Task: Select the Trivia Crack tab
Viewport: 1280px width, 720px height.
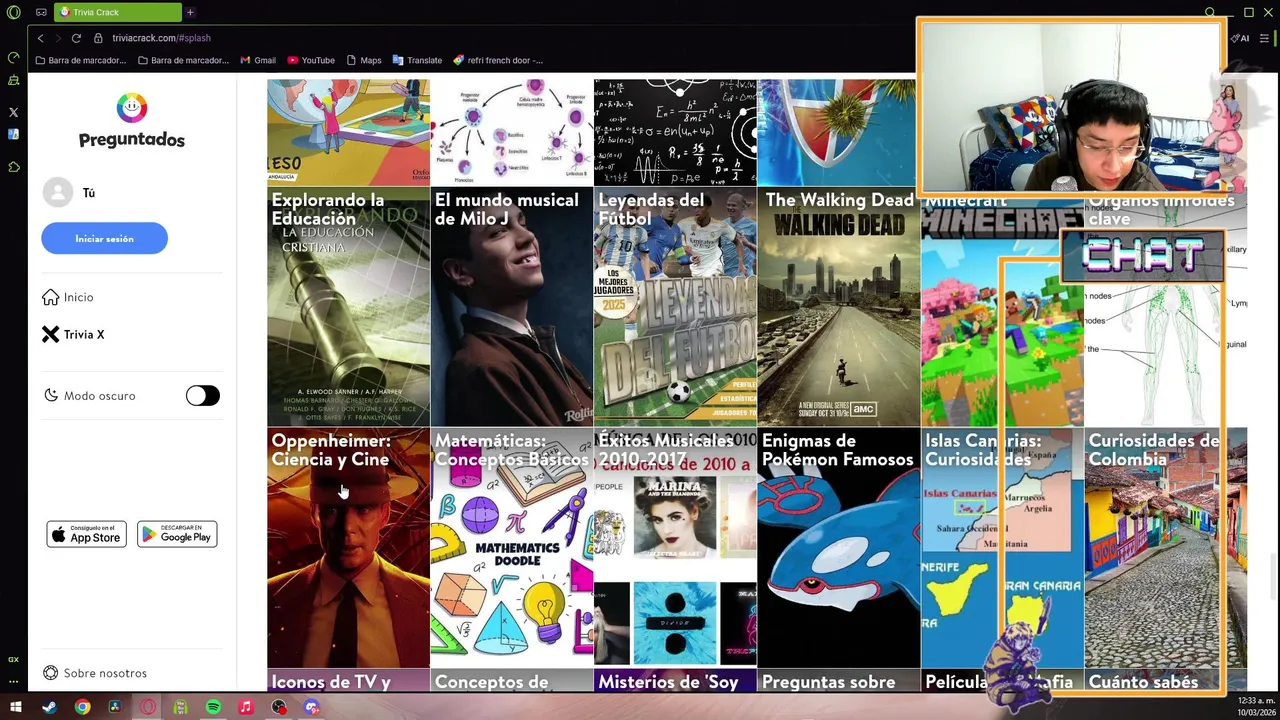Action: point(118,12)
